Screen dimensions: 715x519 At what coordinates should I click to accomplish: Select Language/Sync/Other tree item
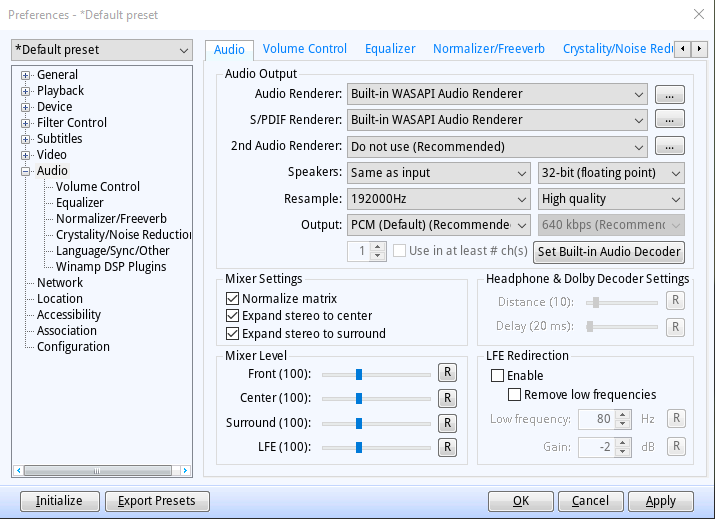(113, 251)
